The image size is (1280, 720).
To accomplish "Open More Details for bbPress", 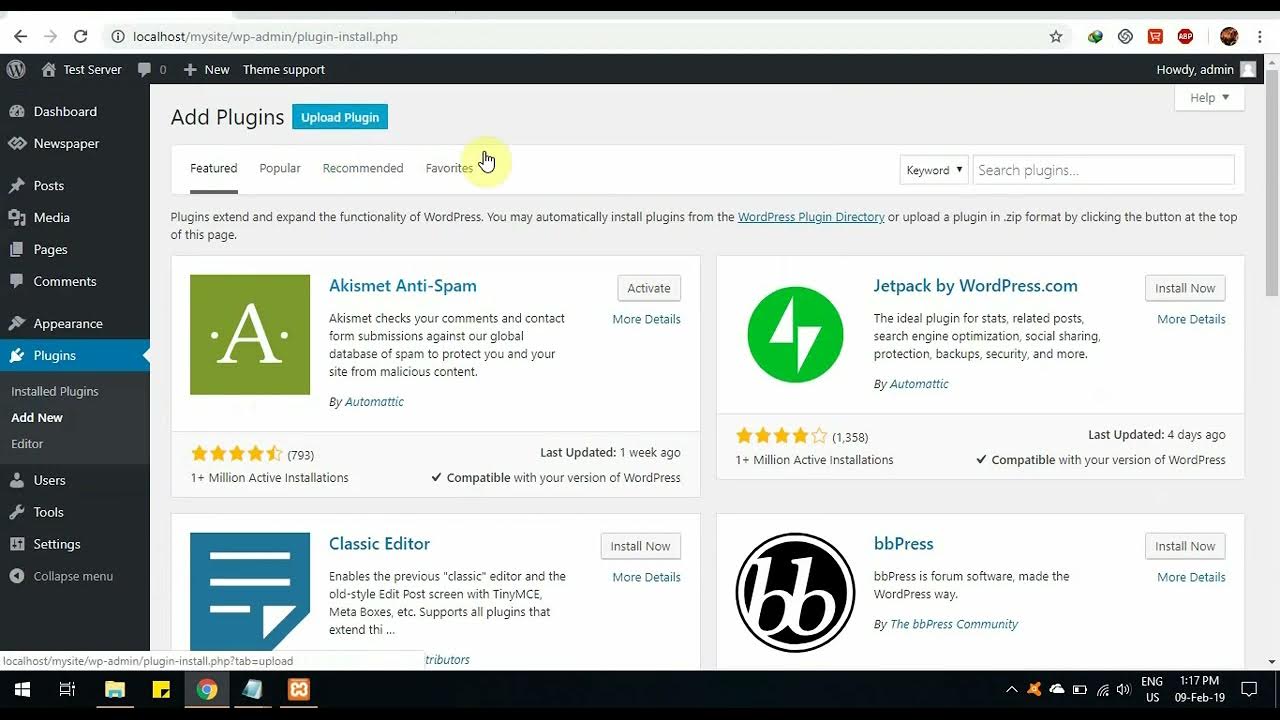I will (x=1191, y=577).
